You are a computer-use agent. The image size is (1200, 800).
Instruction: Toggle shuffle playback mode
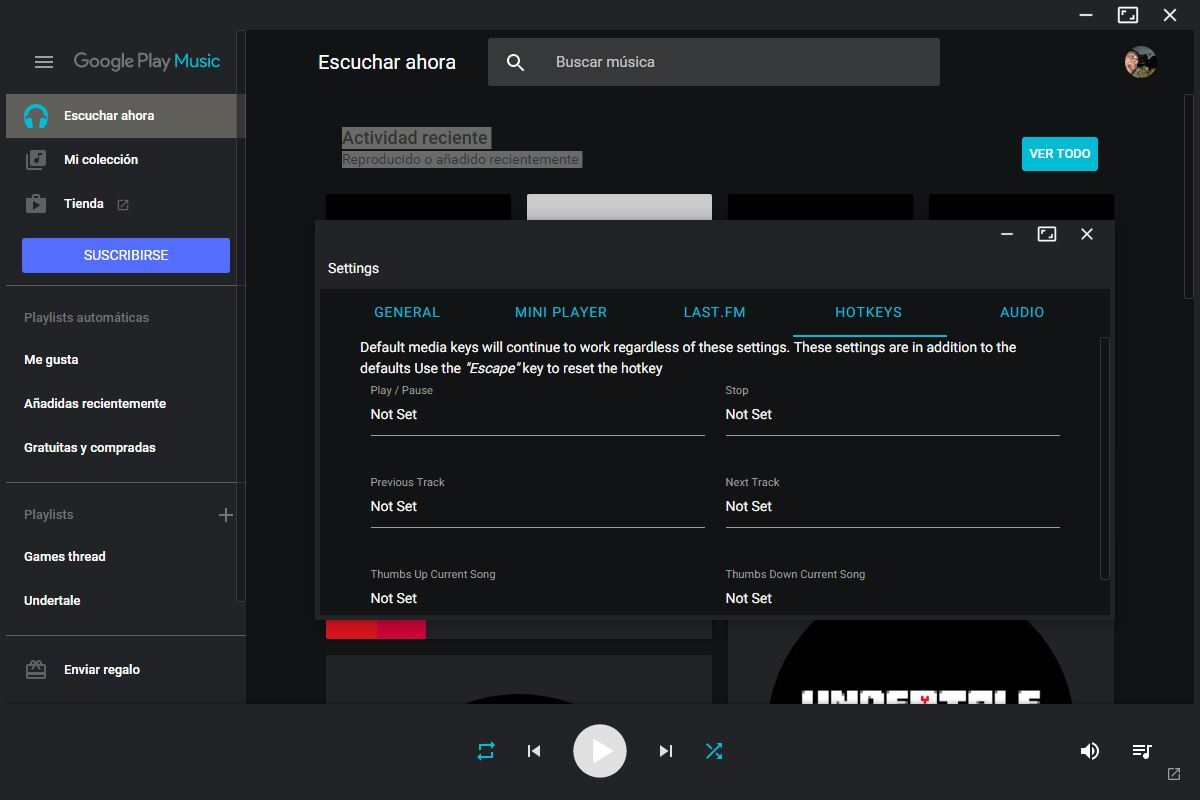(x=714, y=751)
